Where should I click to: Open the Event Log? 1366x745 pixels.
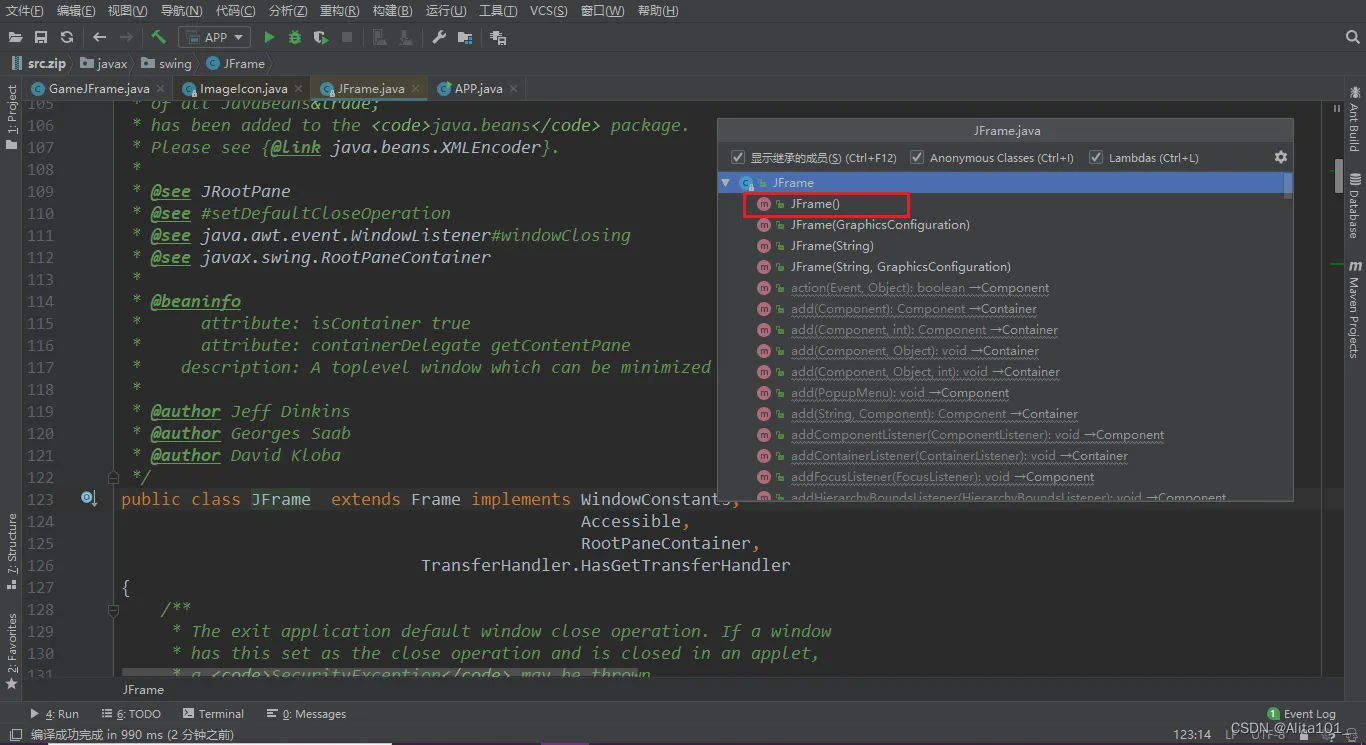coord(1301,714)
